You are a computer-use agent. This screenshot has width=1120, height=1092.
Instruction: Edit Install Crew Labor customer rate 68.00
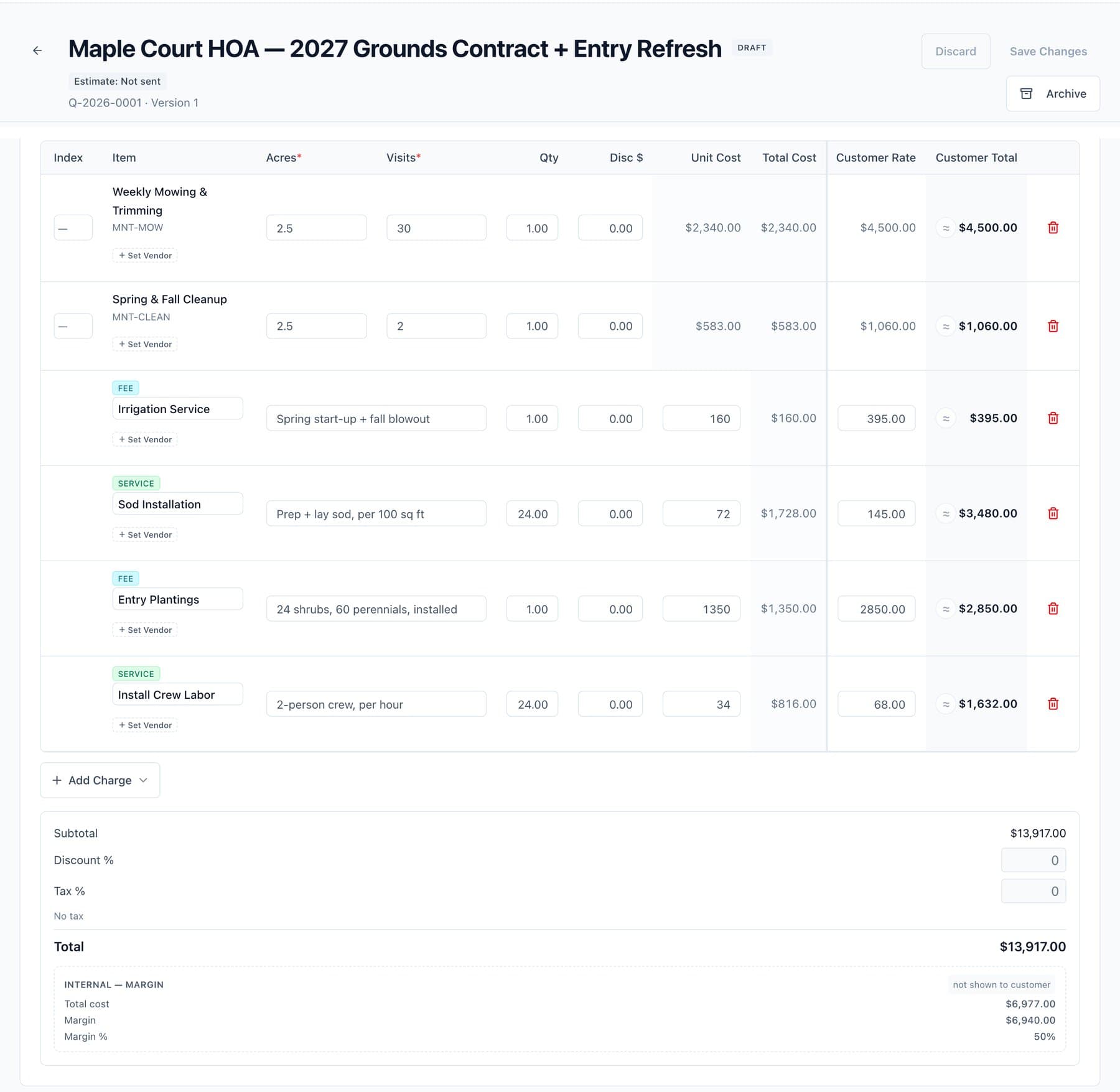(x=876, y=704)
